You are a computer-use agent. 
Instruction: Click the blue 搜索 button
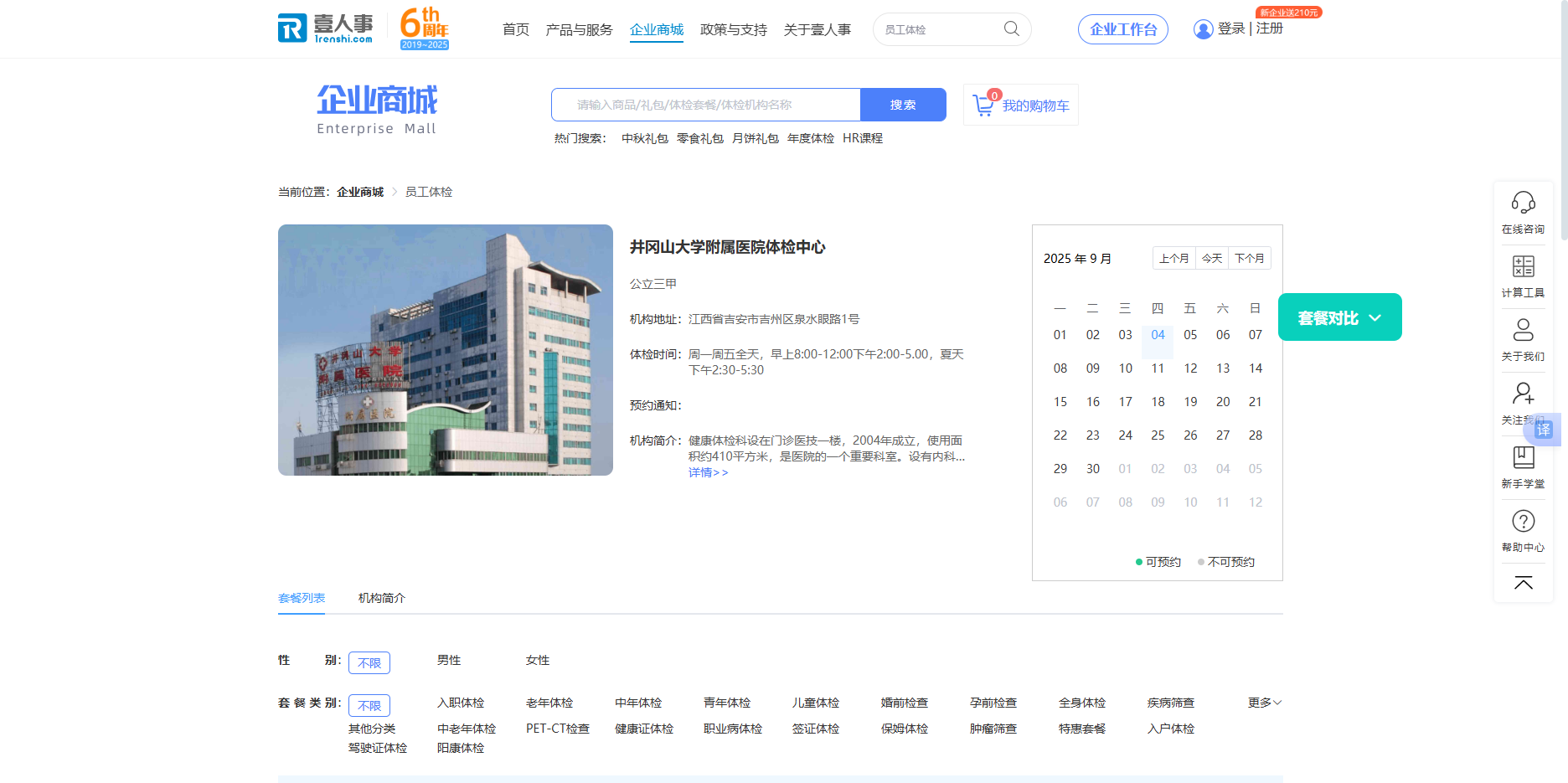(x=903, y=105)
